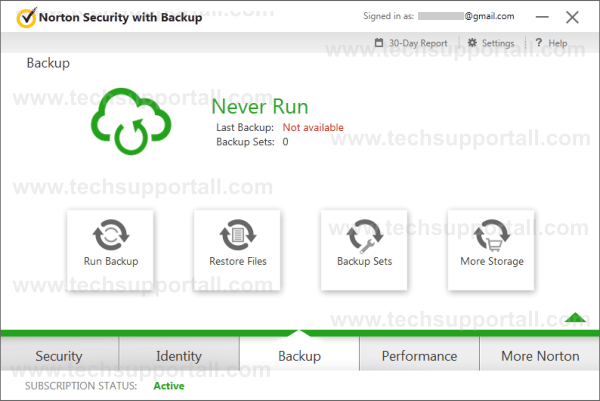Click the Backup Sets: 0 value
This screenshot has height=401, width=600.
tap(285, 142)
